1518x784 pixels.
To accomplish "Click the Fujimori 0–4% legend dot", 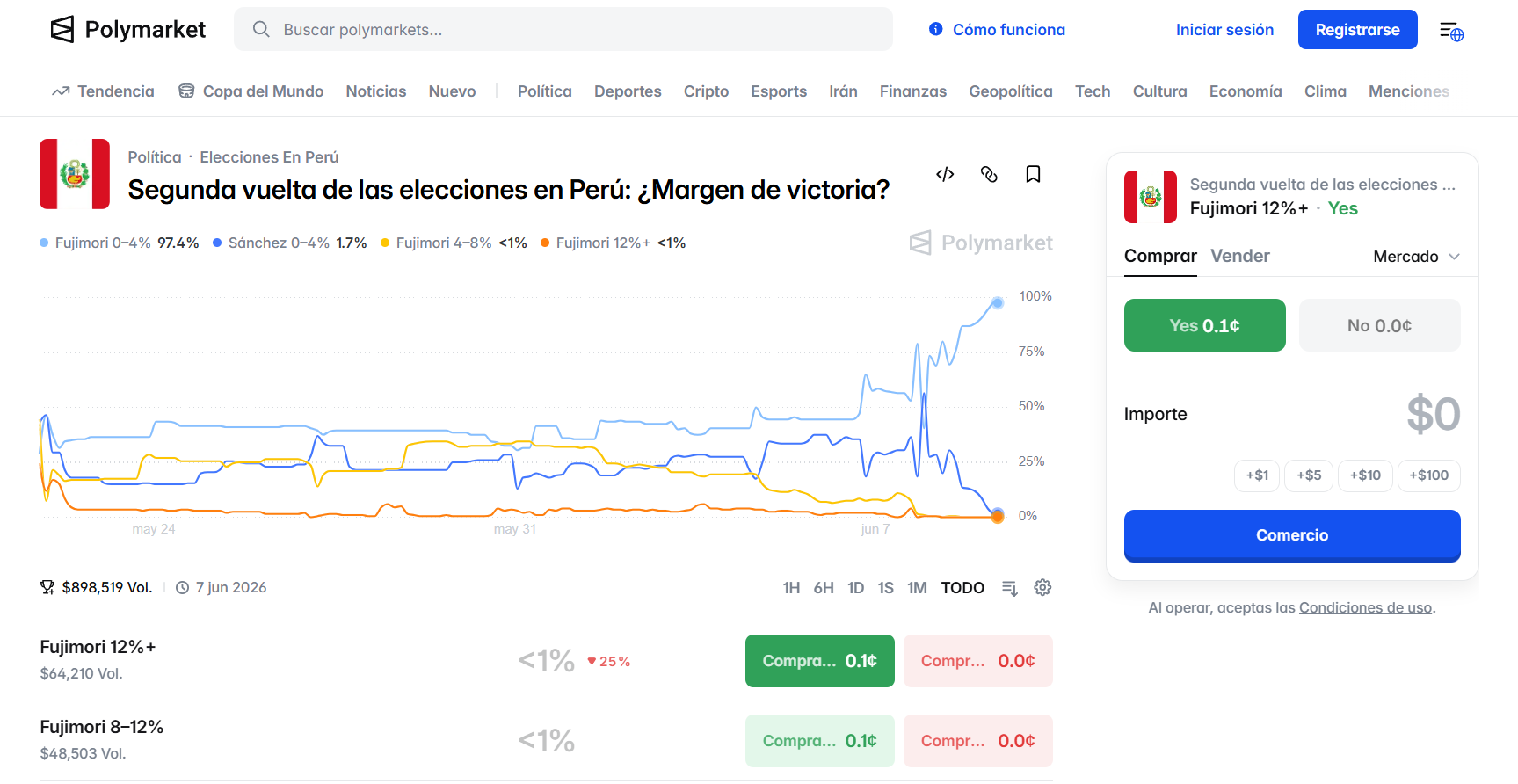I will tap(44, 243).
